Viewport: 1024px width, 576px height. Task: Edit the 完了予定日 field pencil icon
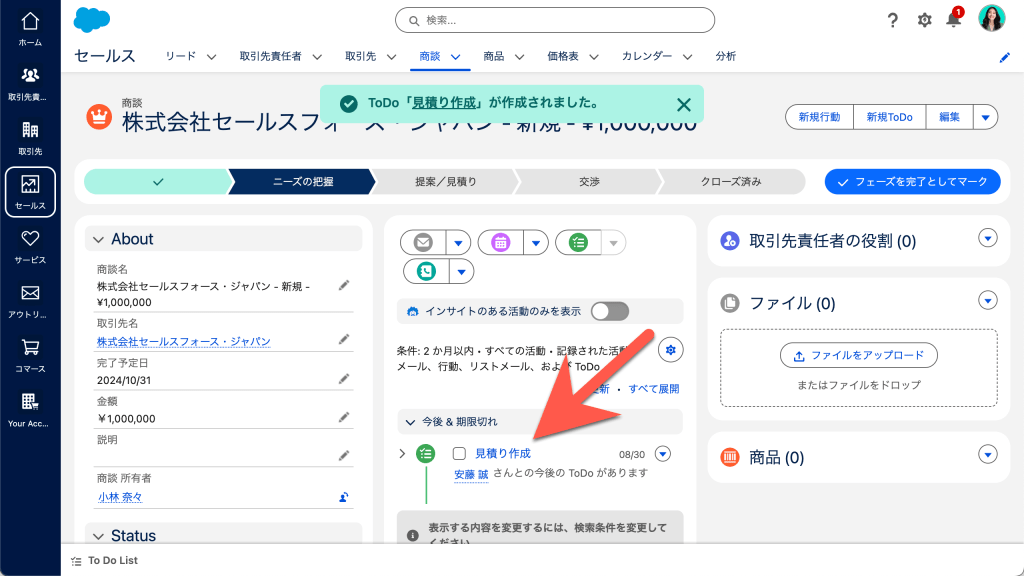(x=344, y=379)
